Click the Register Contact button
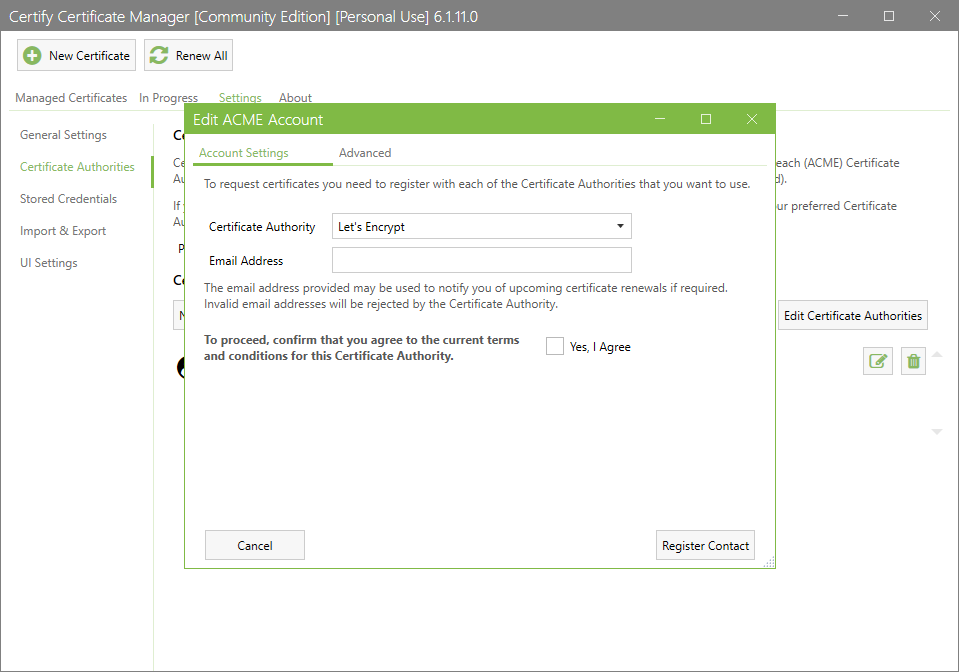The image size is (959, 672). 705,545
